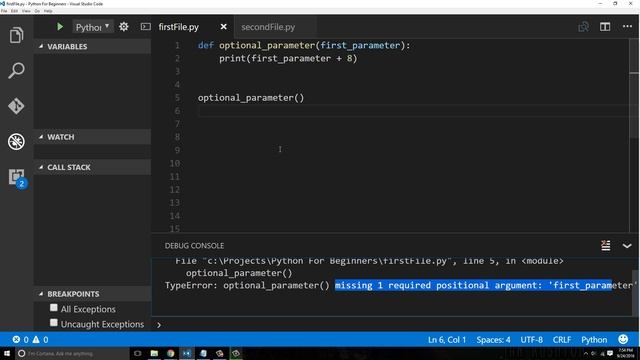Open the Explorer view in activity bar
The width and height of the screenshot is (640, 360).
[16, 35]
